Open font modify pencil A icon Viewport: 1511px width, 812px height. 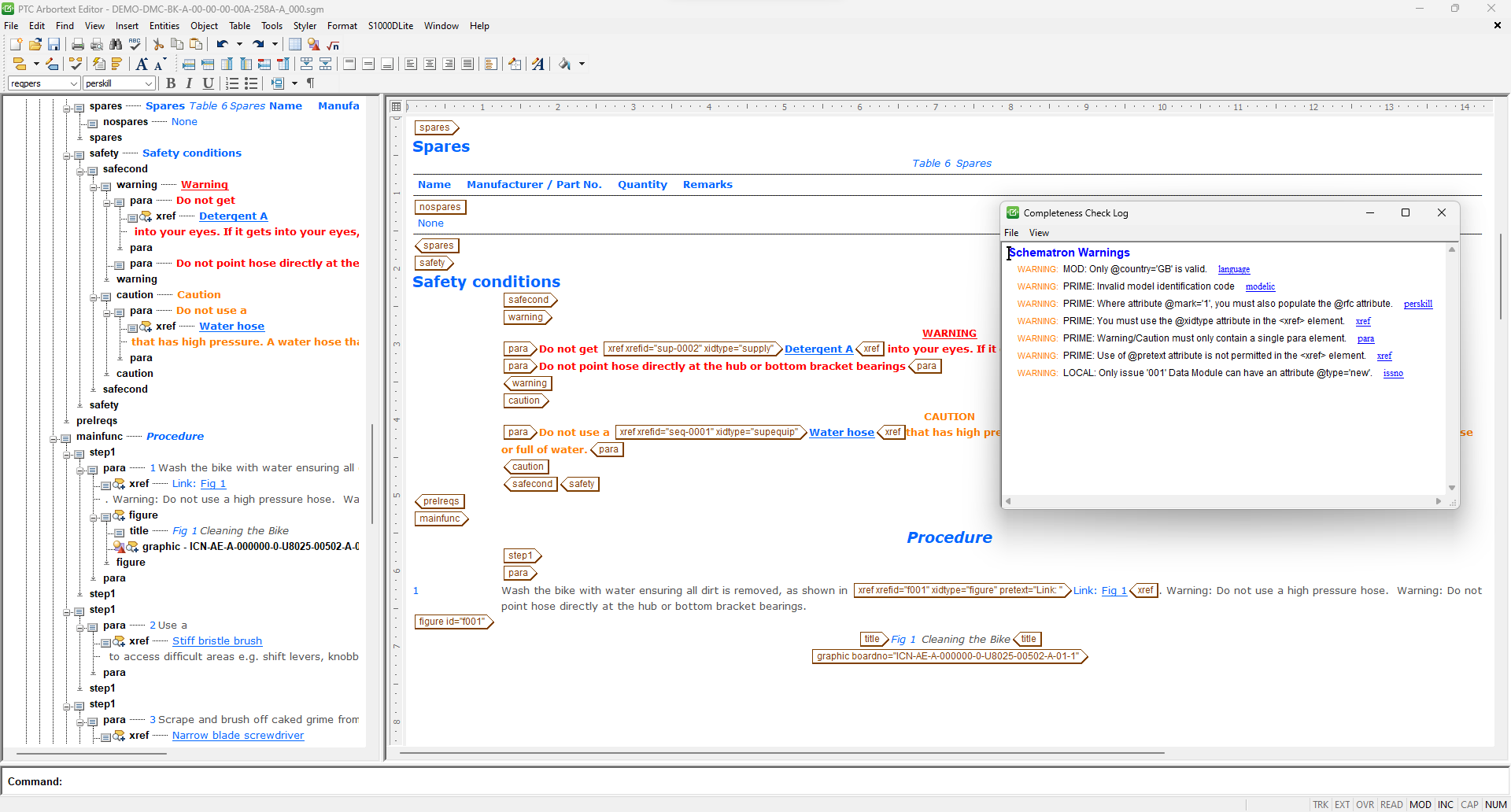coord(538,64)
